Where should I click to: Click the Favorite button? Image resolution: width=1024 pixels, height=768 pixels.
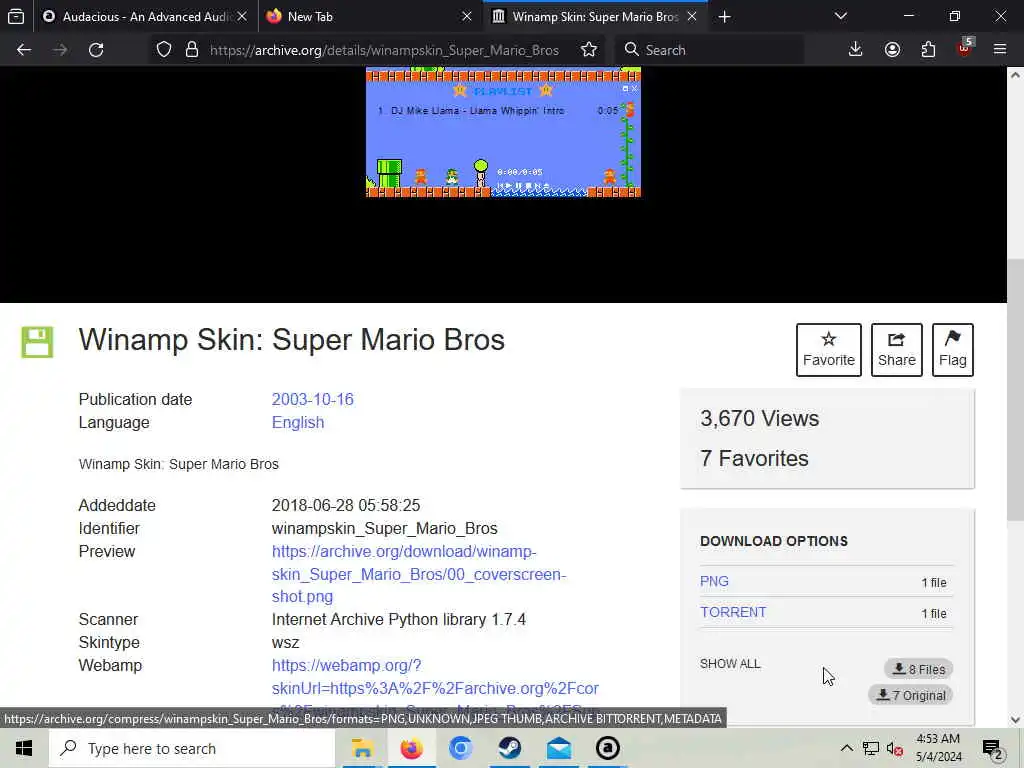coord(829,349)
